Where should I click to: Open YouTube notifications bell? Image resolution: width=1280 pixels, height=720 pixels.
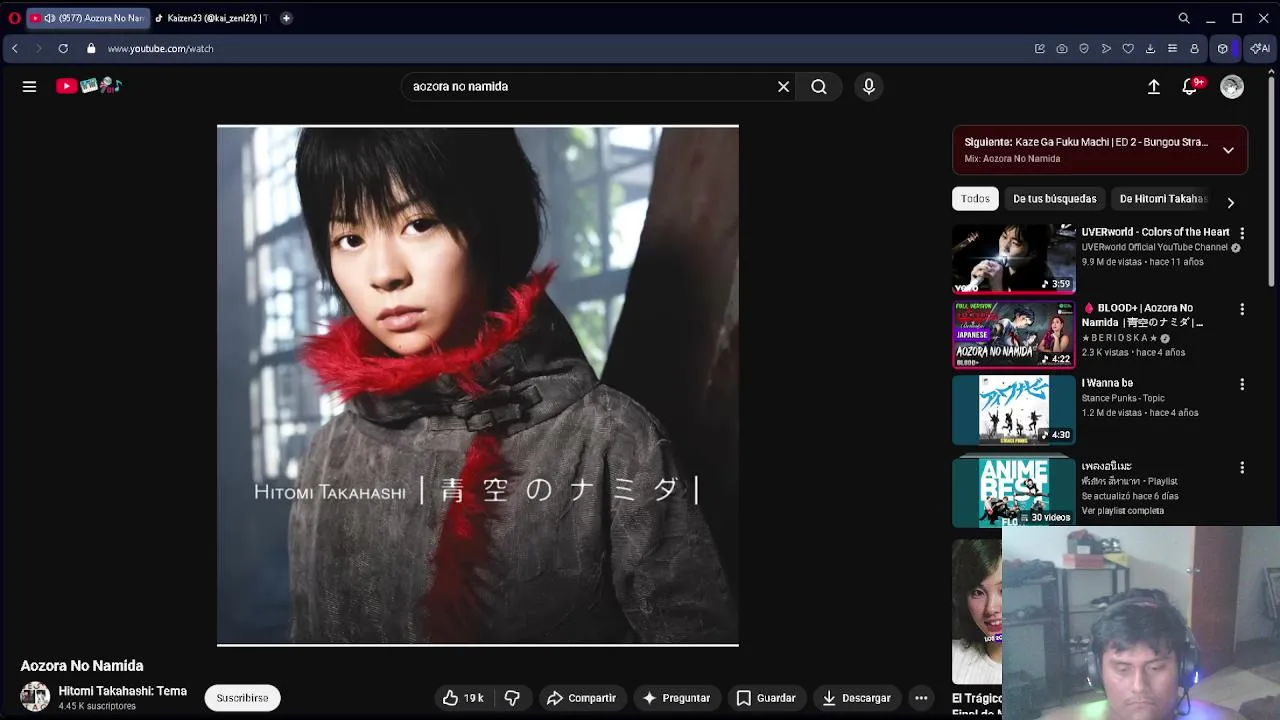click(1190, 87)
